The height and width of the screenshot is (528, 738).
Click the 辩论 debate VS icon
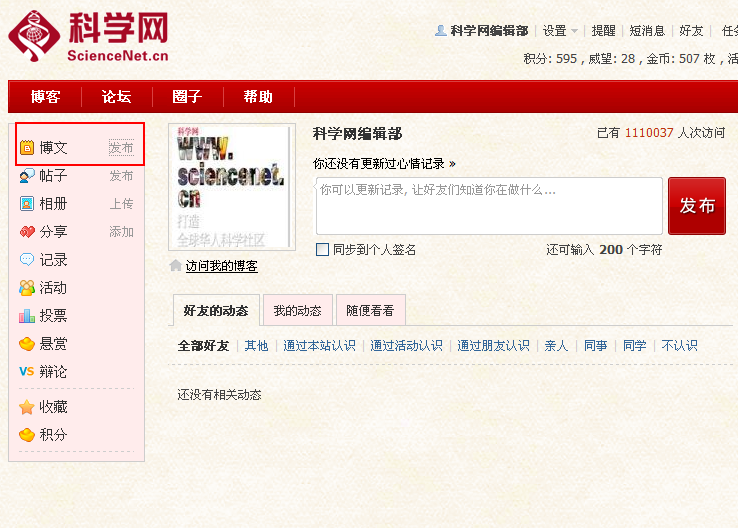(x=27, y=372)
